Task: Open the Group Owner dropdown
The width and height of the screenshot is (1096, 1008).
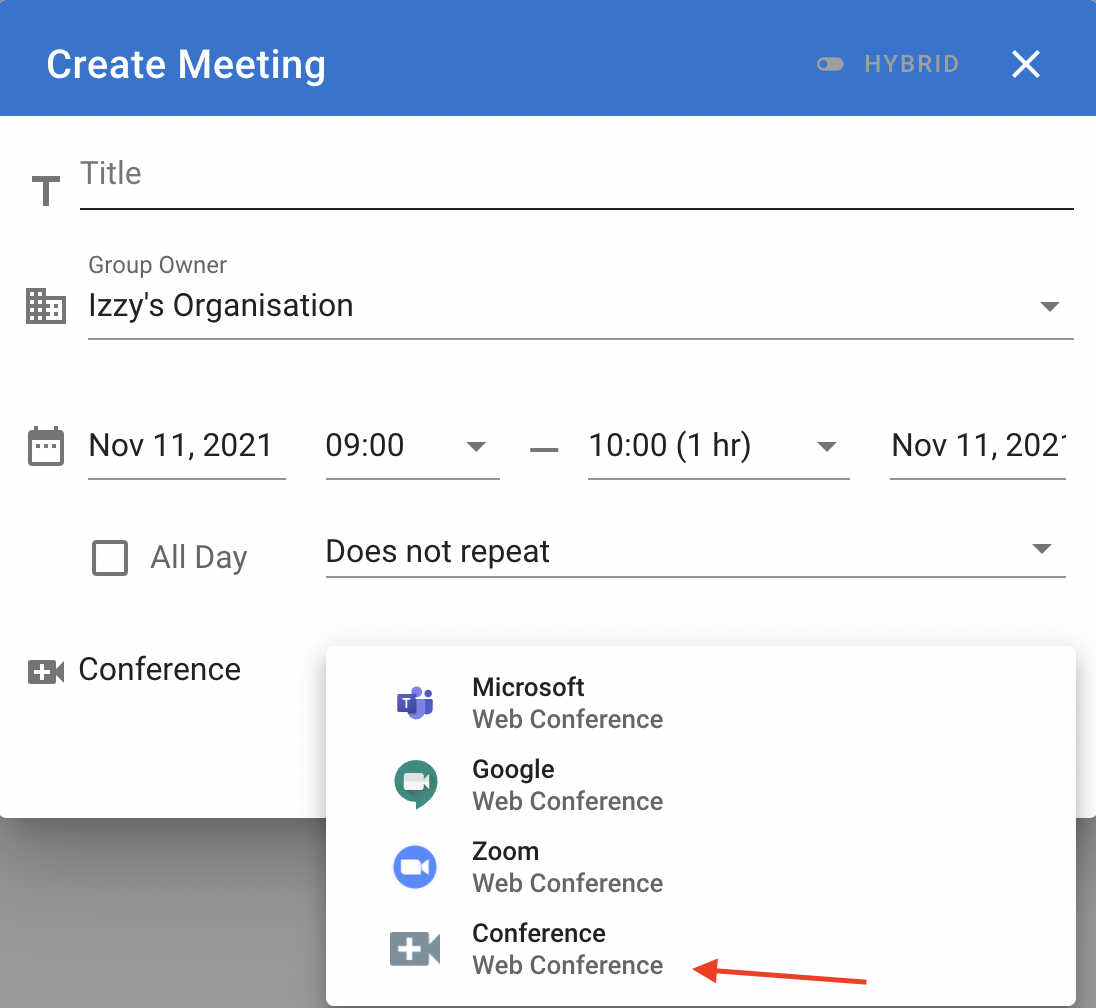Action: 580,306
